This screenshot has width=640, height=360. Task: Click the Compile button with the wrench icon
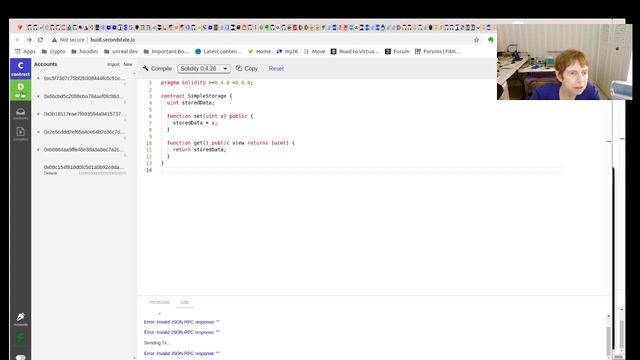(x=157, y=69)
